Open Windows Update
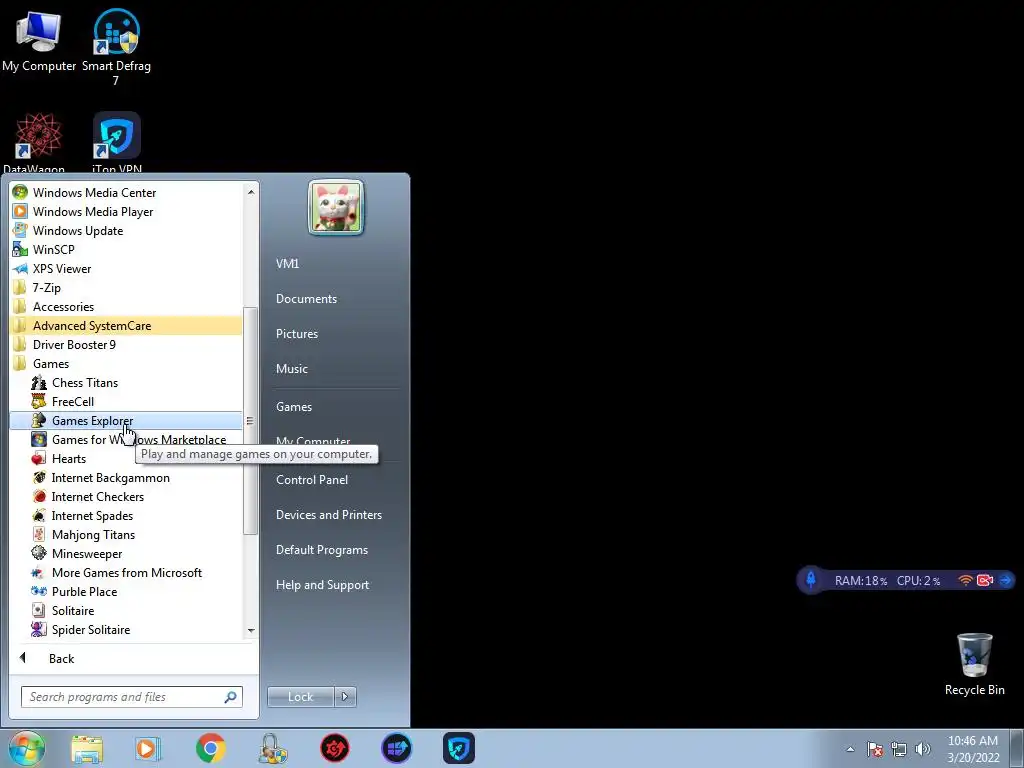Image resolution: width=1024 pixels, height=768 pixels. click(126, 231)
